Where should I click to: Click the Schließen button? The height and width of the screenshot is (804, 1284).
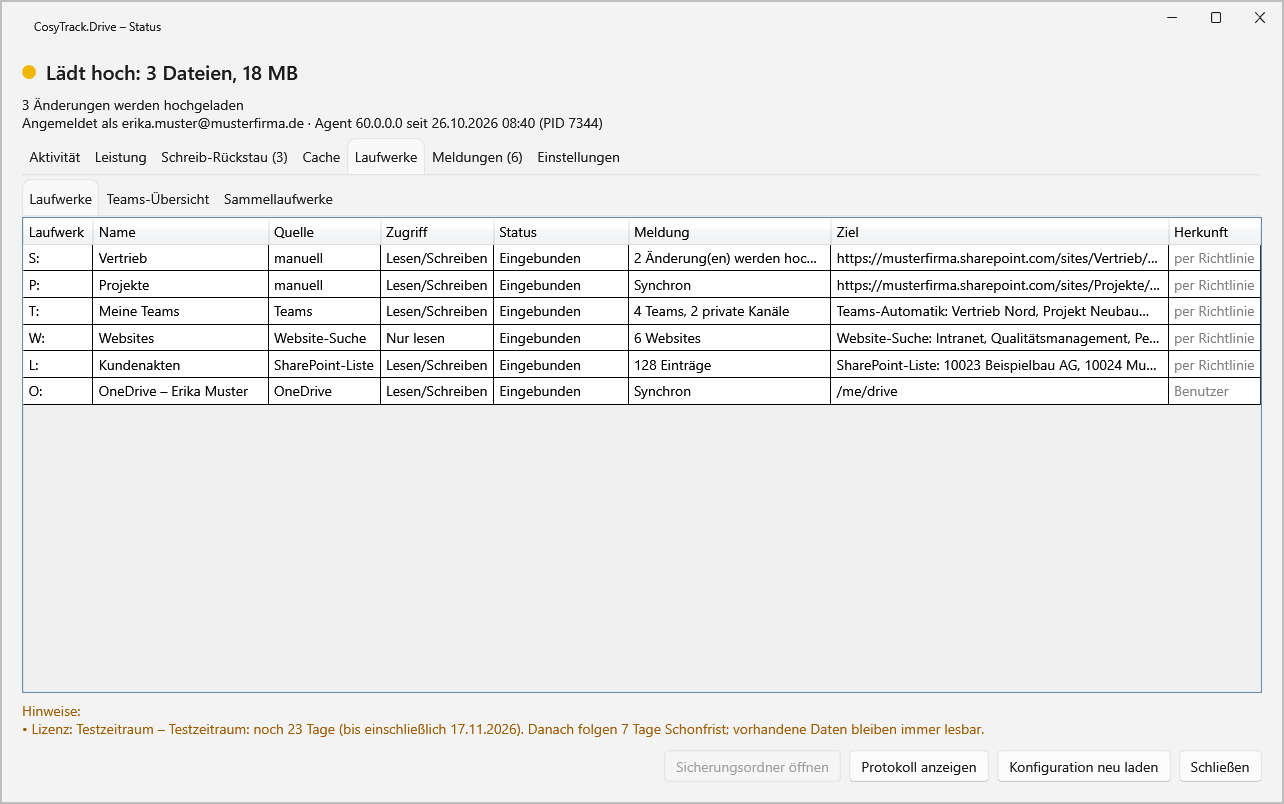[1220, 767]
